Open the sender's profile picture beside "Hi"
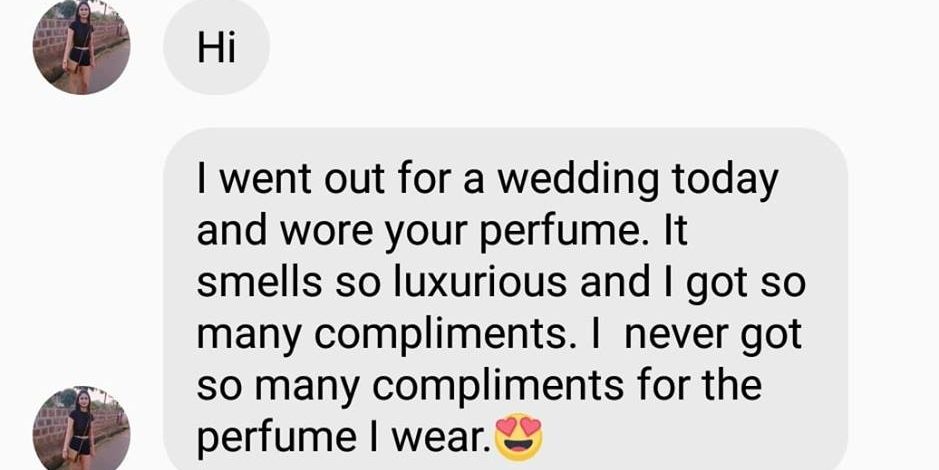Screen dimensions: 939x470 point(81,47)
